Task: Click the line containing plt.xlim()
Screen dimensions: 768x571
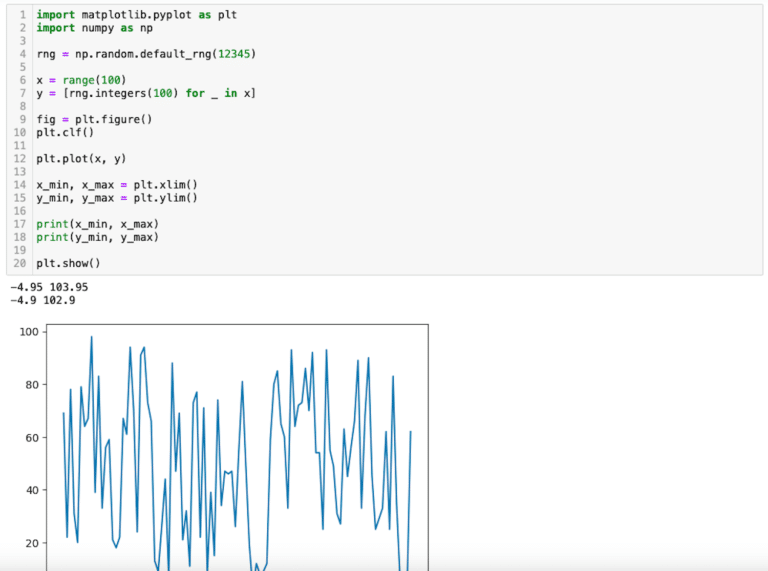Action: click(117, 185)
